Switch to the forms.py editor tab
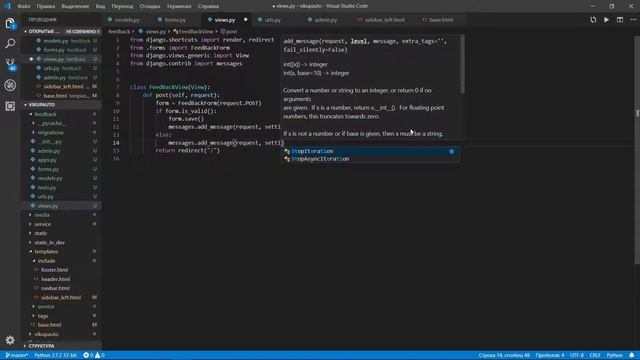 175,20
